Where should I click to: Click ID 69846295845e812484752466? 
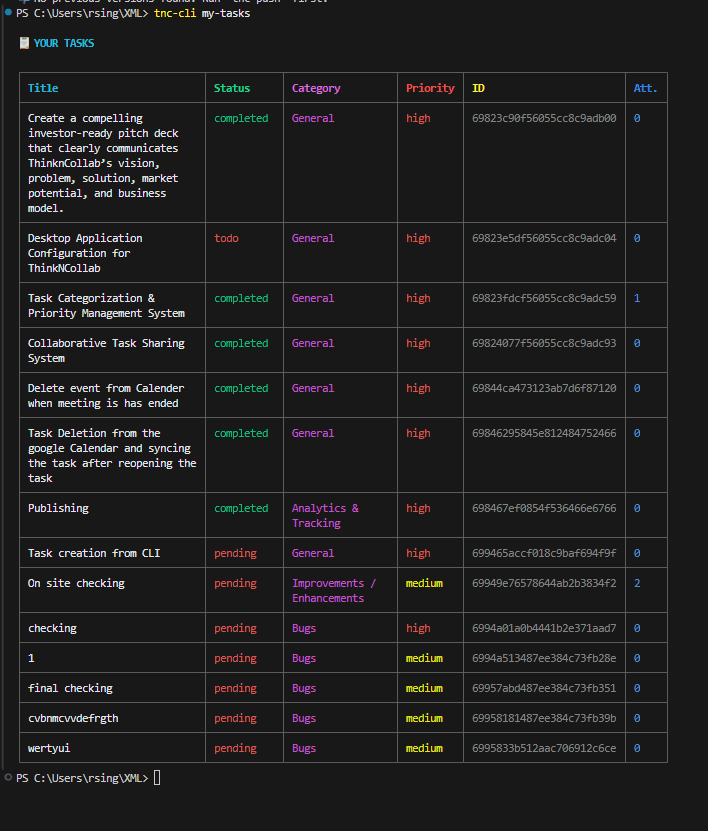[x=544, y=434]
